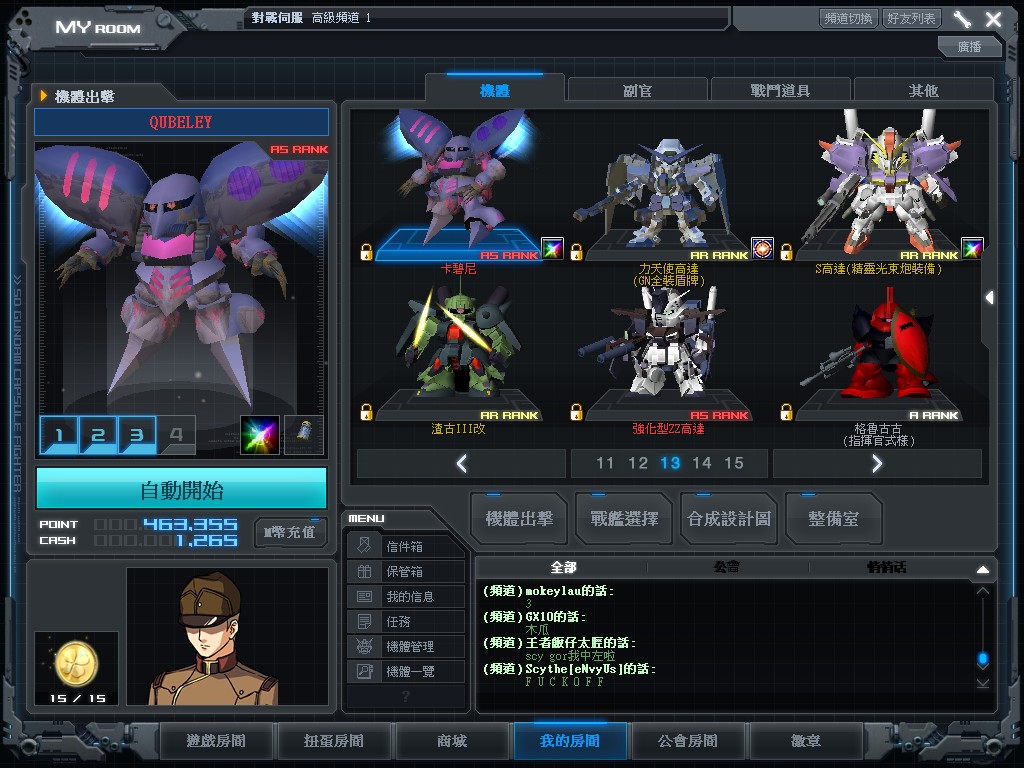Click red target skill icon on 力天使高達
The width and height of the screenshot is (1024, 768).
click(762, 248)
